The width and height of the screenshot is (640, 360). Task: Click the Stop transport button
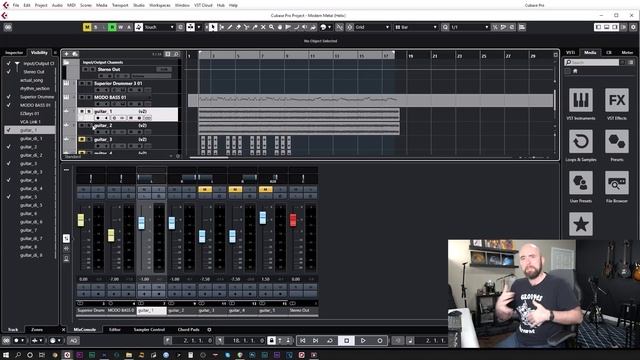347,340
